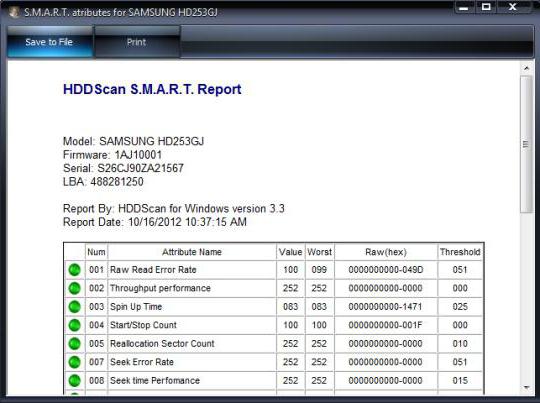Click the Serial: S26CJ90ZA21567 line
Image resolution: width=540 pixels, height=403 pixels.
(x=123, y=168)
